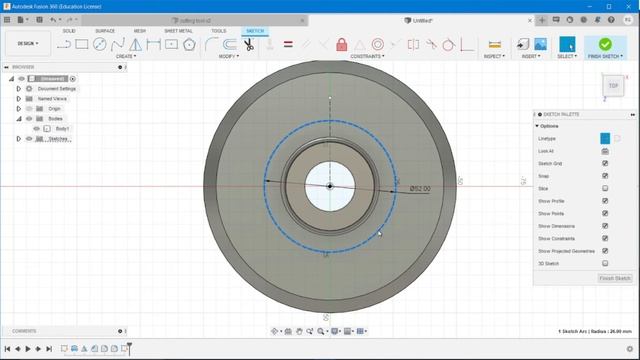This screenshot has width=640, height=360.
Task: Toggle the Show Points checkbox
Action: click(x=605, y=213)
